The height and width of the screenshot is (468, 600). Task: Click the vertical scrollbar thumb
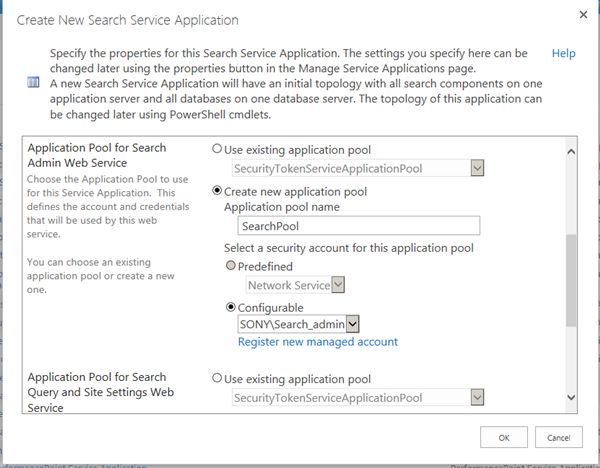571,280
